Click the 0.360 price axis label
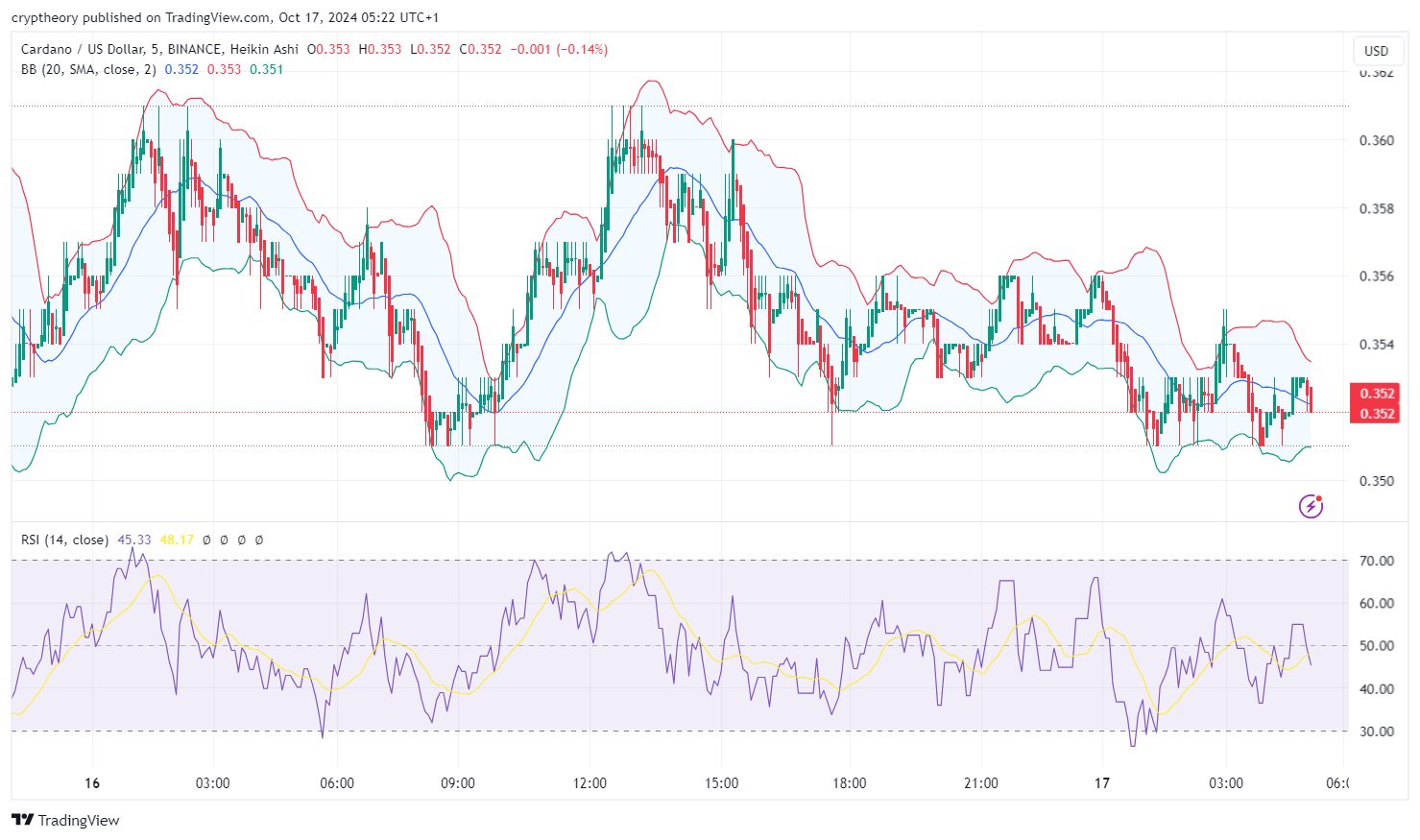This screenshot has width=1420, height=840. point(1376,140)
